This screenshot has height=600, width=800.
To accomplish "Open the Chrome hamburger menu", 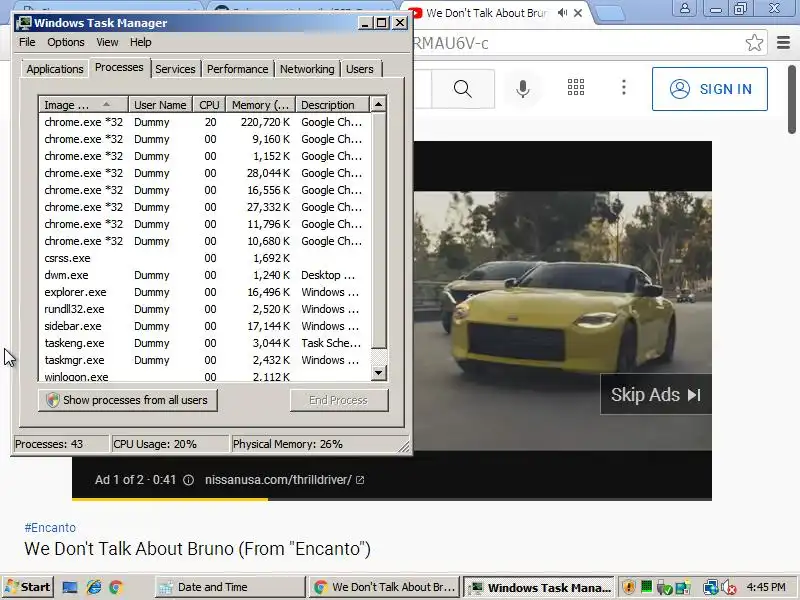I will click(x=783, y=43).
